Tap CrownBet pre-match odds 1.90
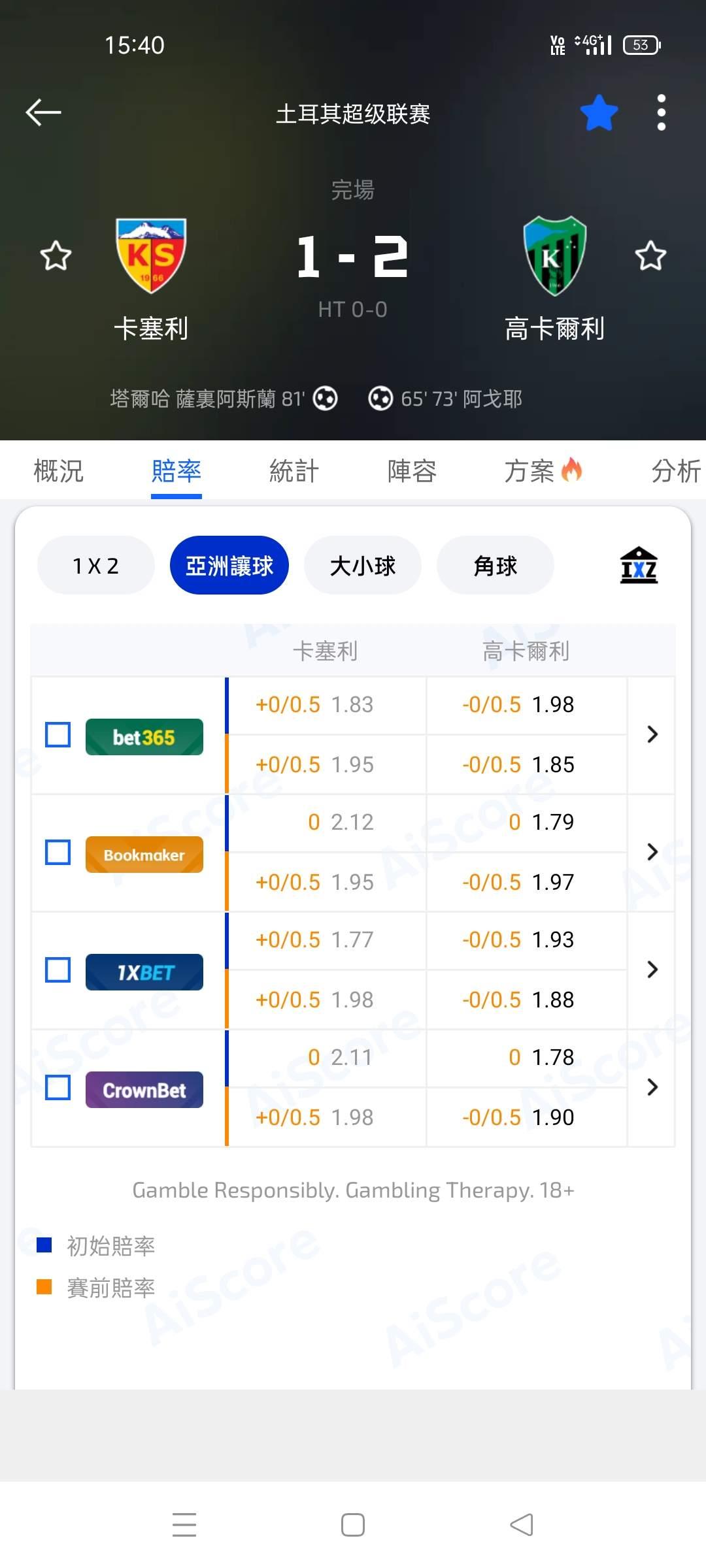Screen dimensions: 706x1568 553,1117
